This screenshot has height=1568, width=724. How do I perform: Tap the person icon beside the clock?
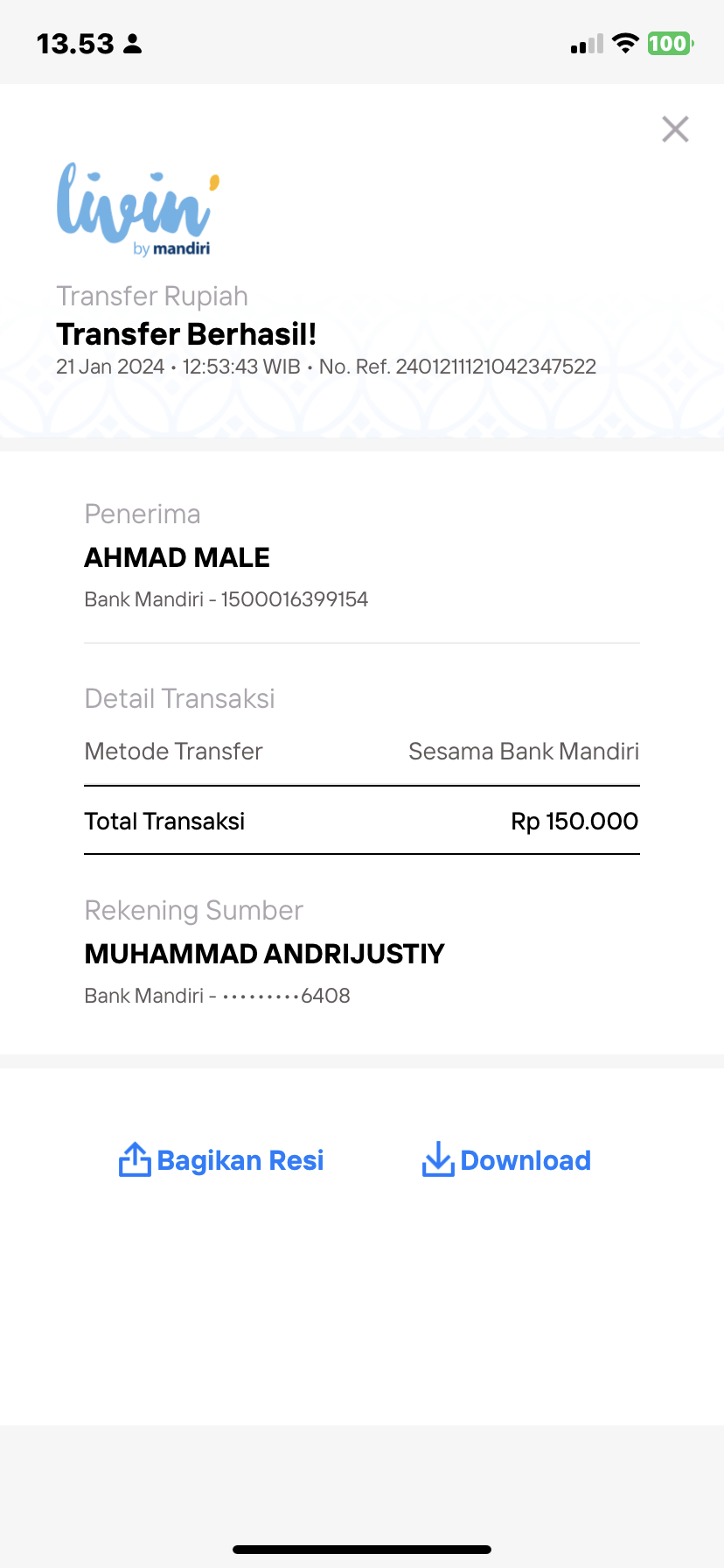click(133, 44)
